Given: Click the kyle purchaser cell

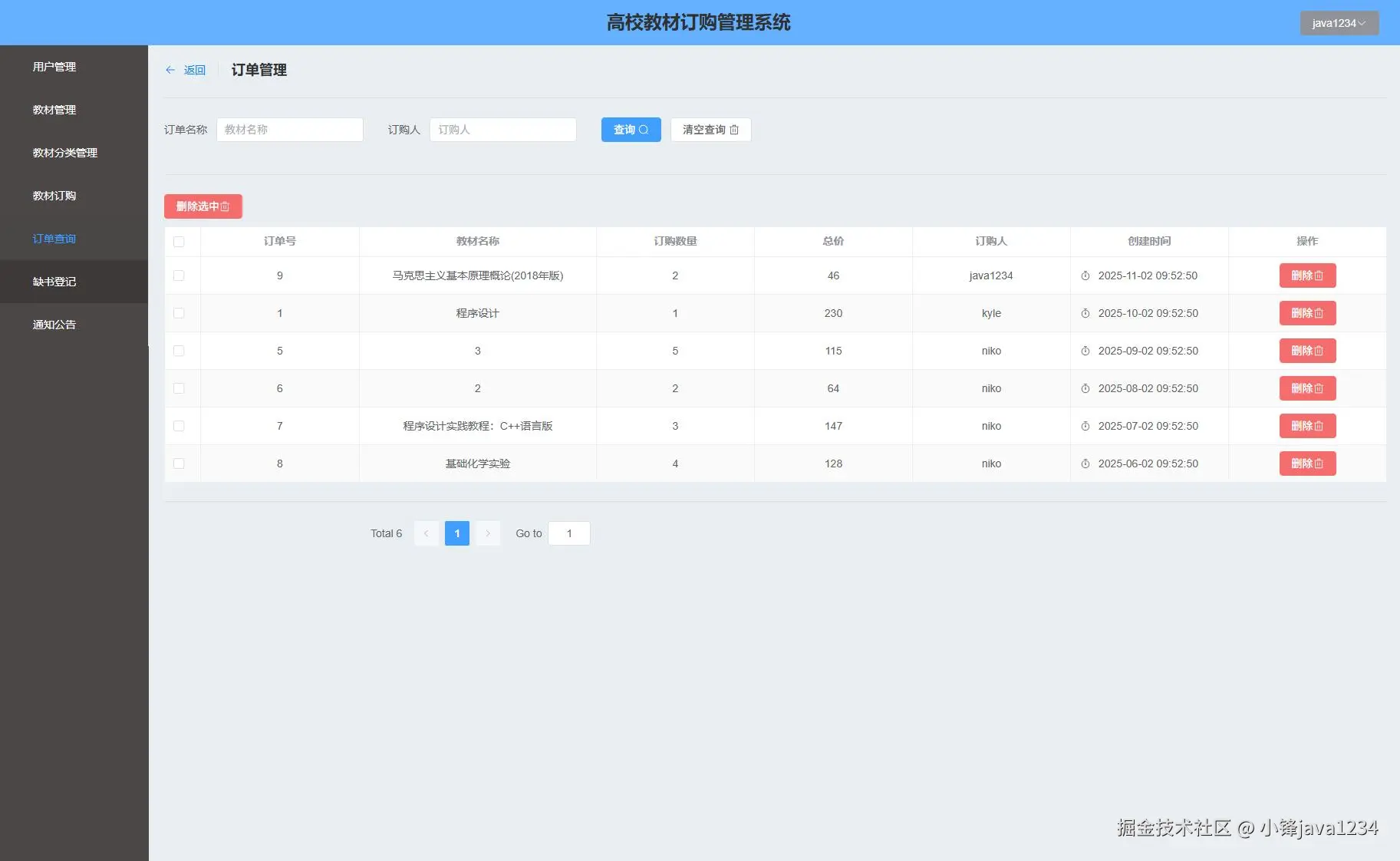Looking at the screenshot, I should tap(991, 313).
